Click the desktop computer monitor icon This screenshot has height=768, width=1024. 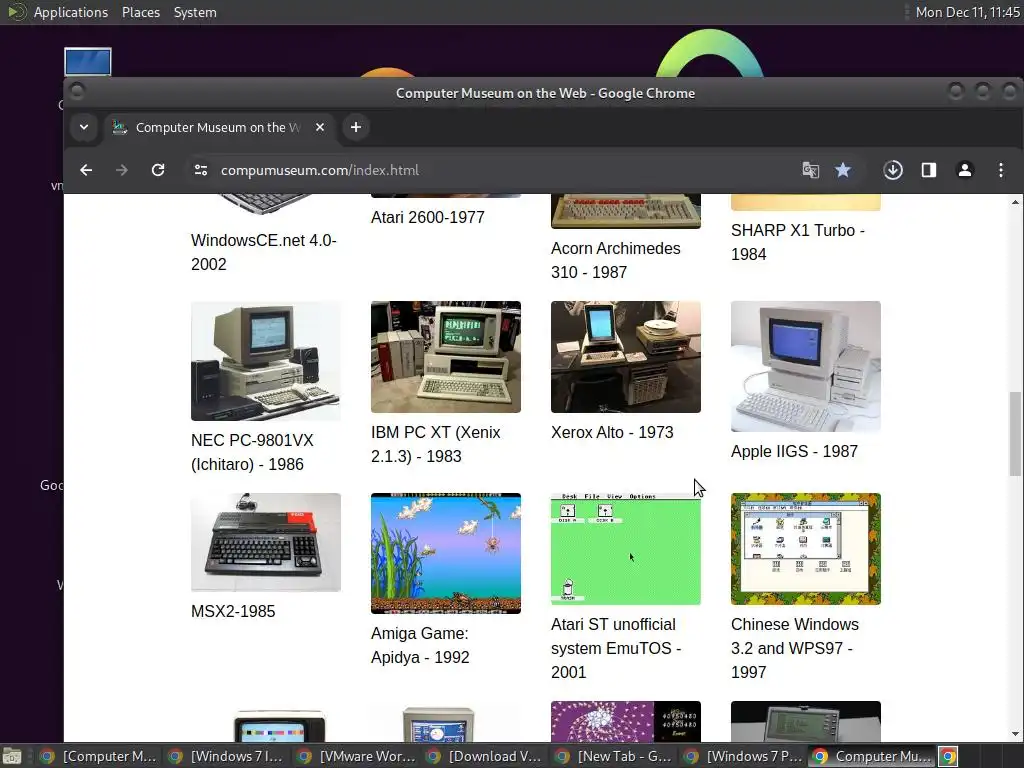pos(88,62)
